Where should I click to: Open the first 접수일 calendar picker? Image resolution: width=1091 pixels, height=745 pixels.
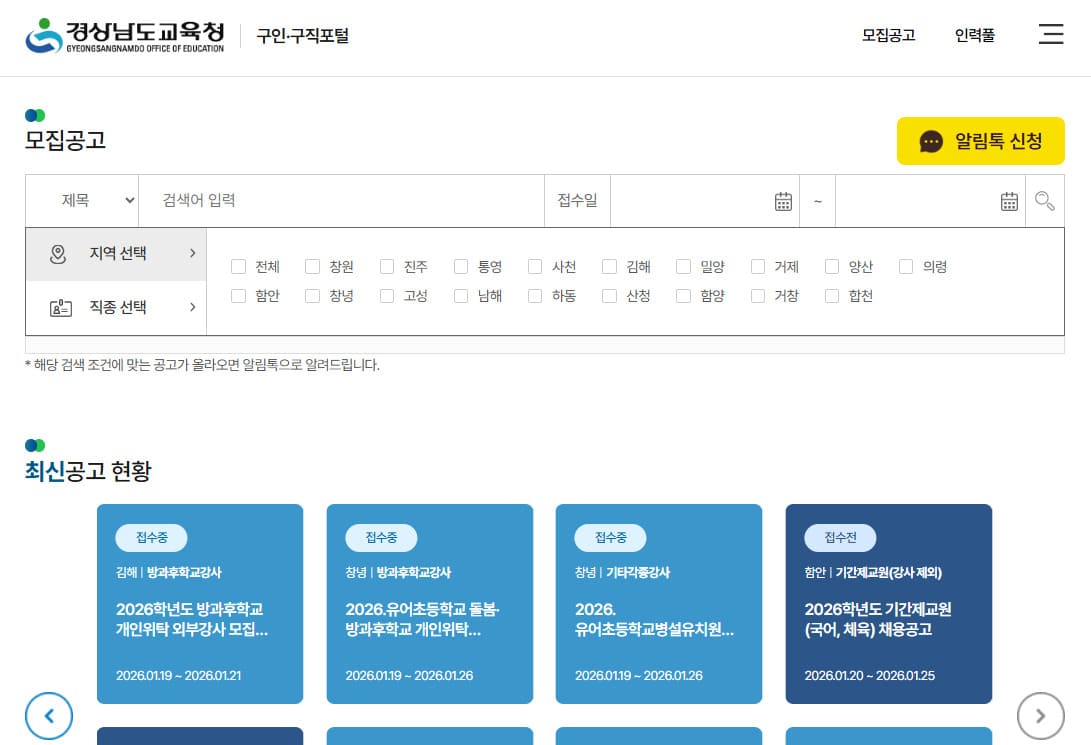[x=784, y=200]
